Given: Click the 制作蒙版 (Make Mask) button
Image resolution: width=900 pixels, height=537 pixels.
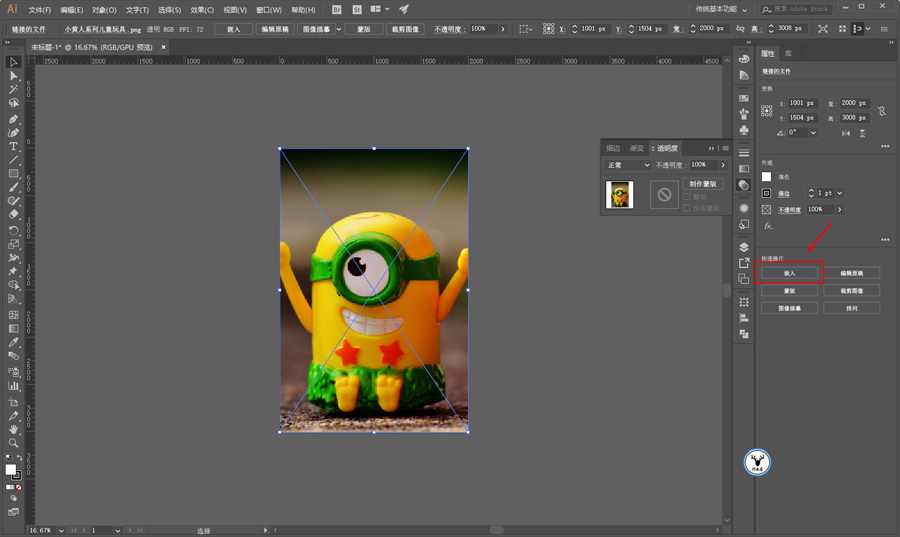Looking at the screenshot, I should (x=704, y=184).
